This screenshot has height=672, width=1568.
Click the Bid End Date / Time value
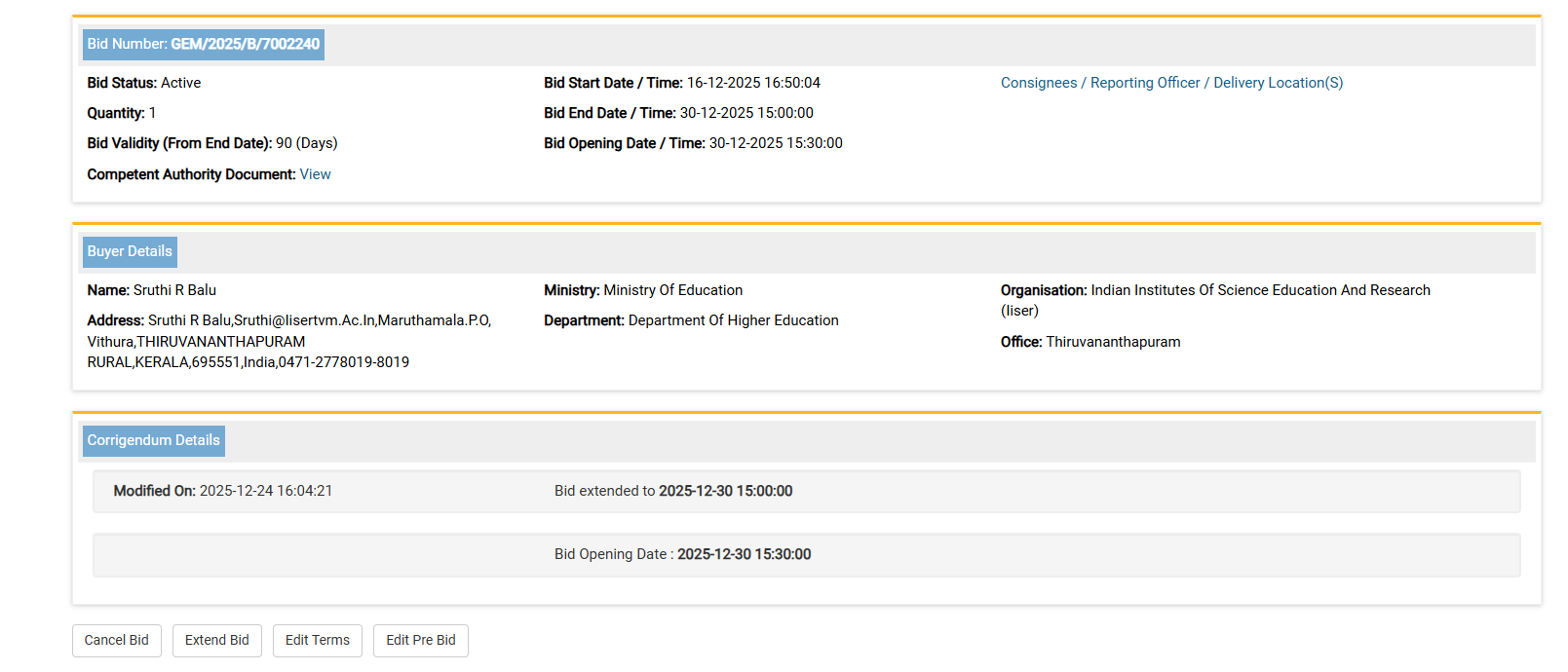click(x=746, y=113)
